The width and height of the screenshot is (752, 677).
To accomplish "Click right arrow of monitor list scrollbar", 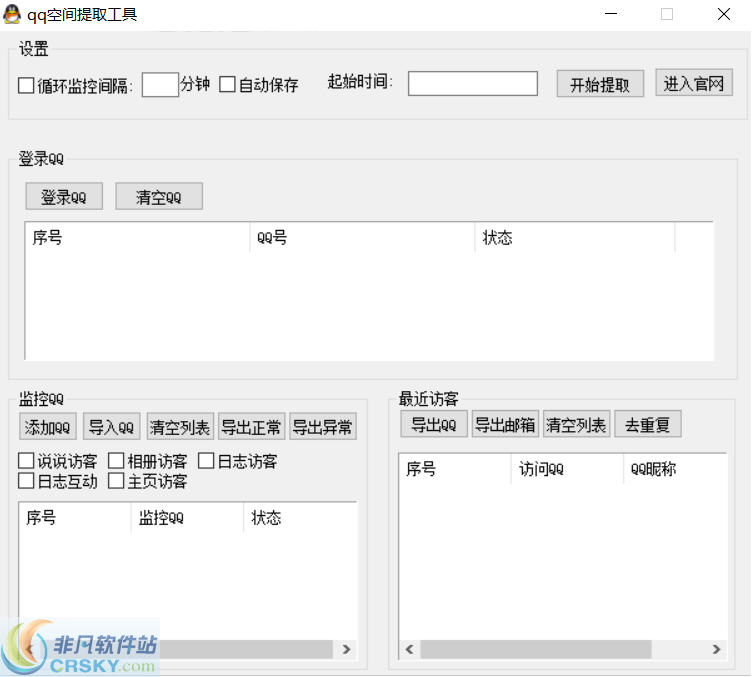I will [x=346, y=649].
